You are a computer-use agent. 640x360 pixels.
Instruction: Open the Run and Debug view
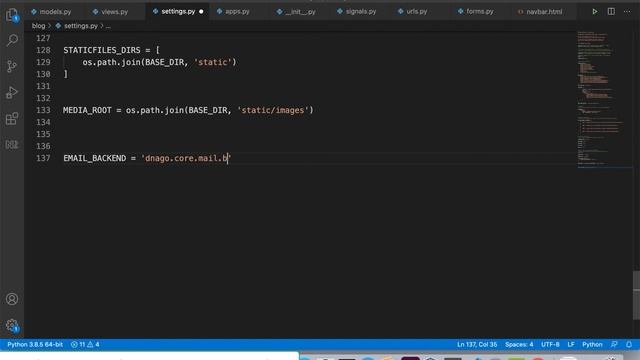click(x=12, y=93)
